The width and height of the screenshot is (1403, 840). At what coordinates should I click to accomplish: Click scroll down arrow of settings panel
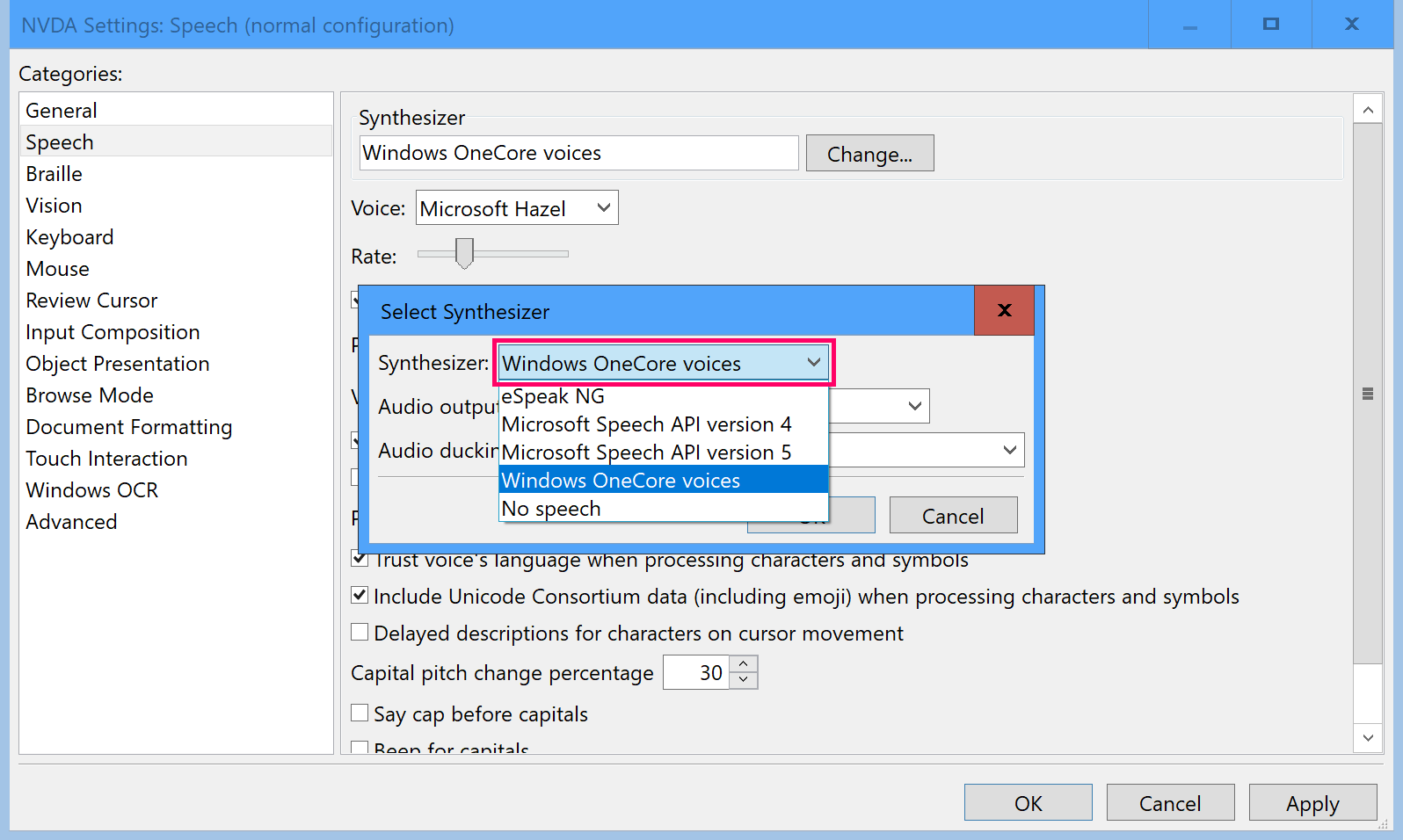pos(1368,738)
